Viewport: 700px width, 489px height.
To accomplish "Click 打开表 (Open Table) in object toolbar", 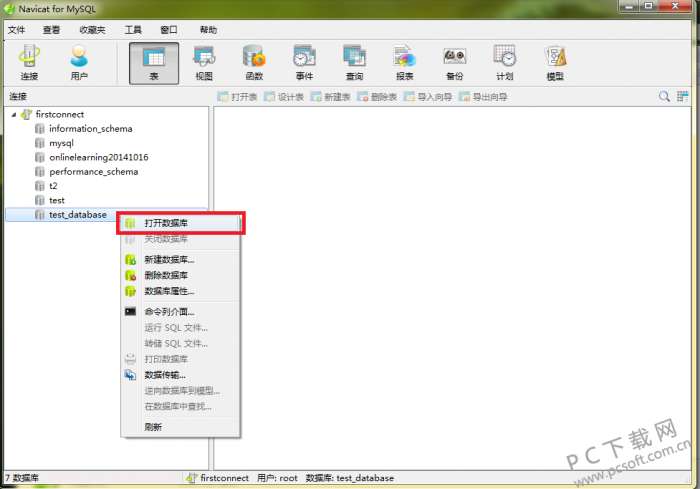I will (238, 96).
